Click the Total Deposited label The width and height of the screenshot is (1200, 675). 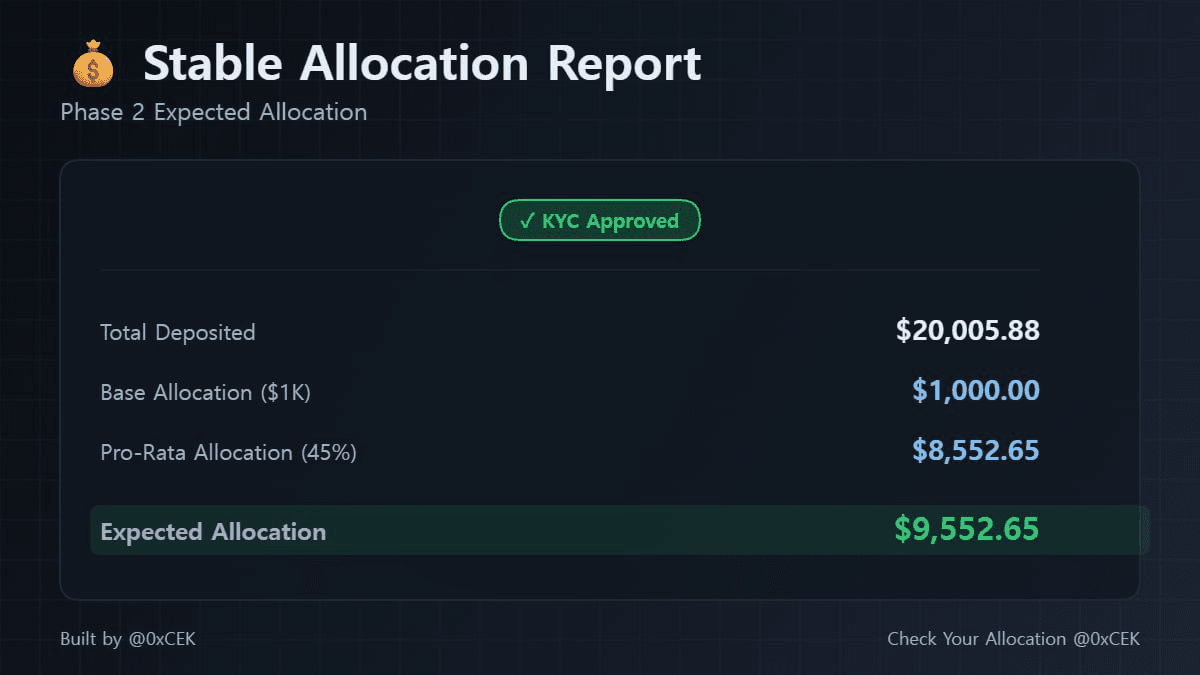point(178,332)
